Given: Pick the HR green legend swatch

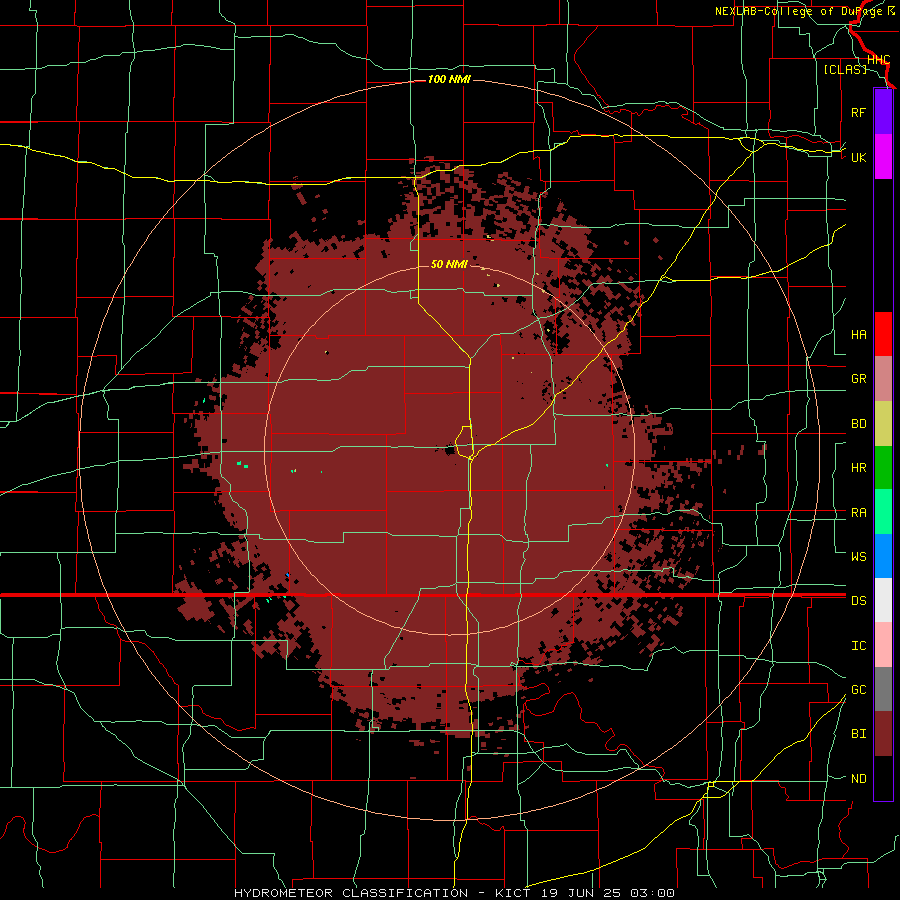Looking at the screenshot, I should point(883,467).
